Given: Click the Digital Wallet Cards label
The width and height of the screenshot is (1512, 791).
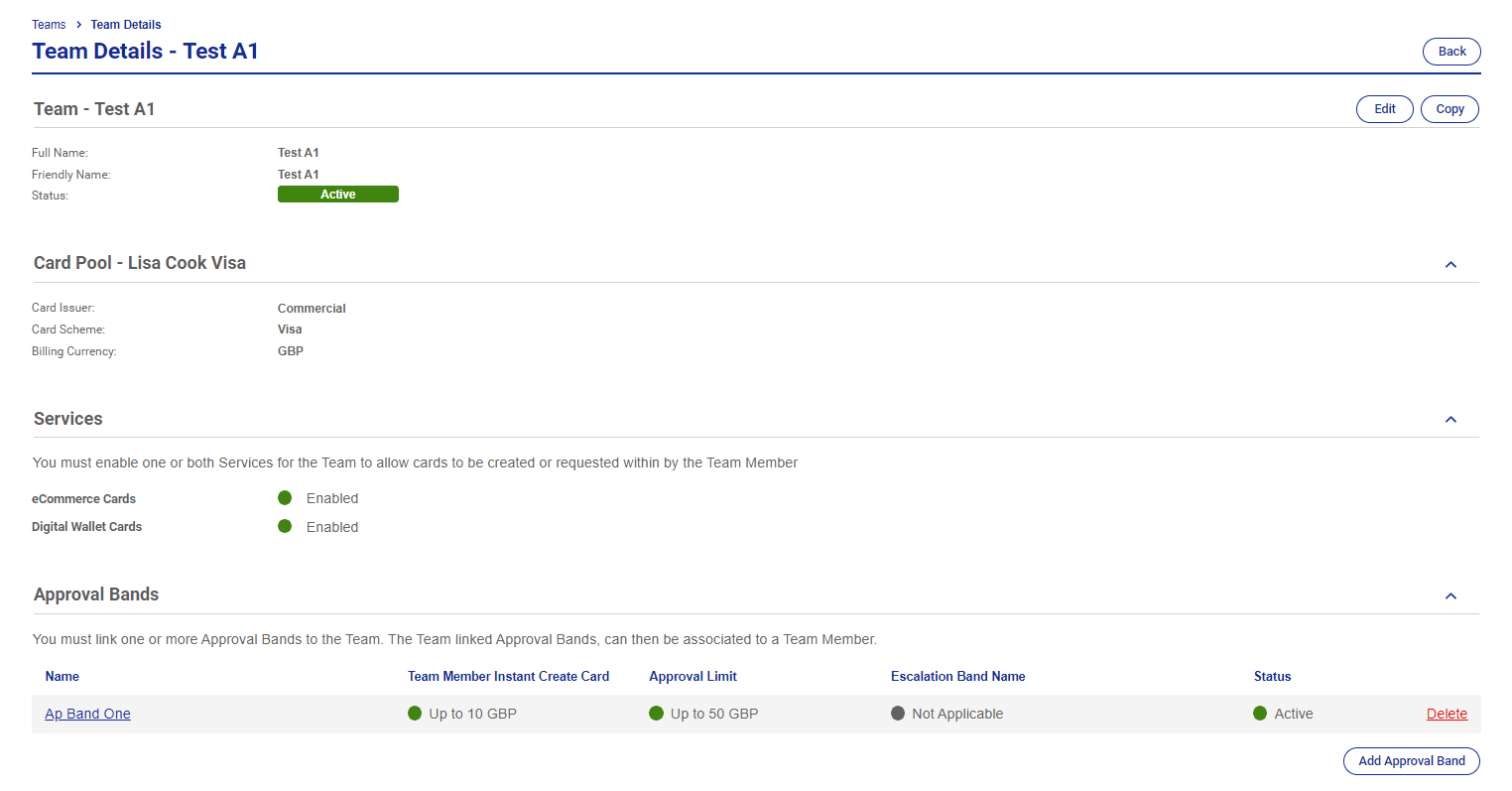Looking at the screenshot, I should pos(86,527).
